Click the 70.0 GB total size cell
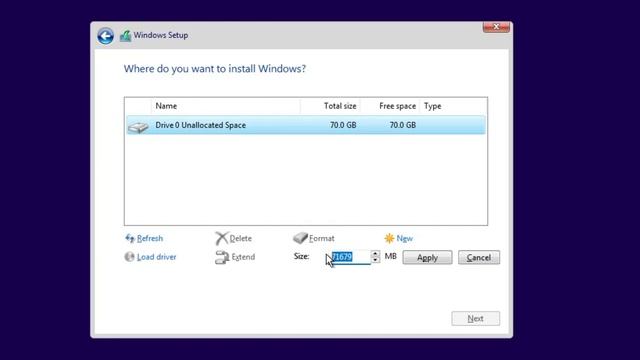The height and width of the screenshot is (360, 640). point(343,125)
